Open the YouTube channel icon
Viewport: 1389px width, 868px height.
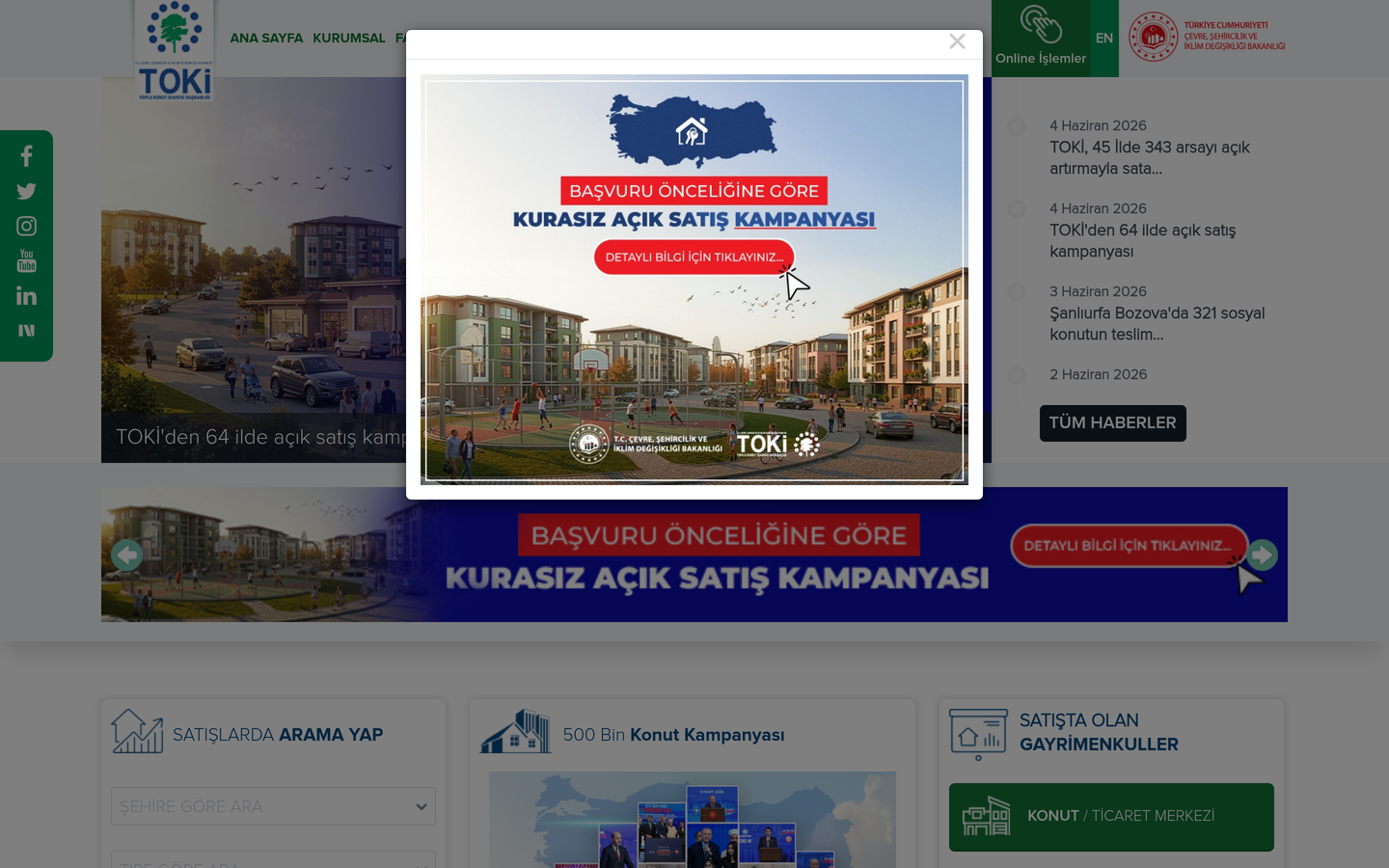(x=26, y=260)
